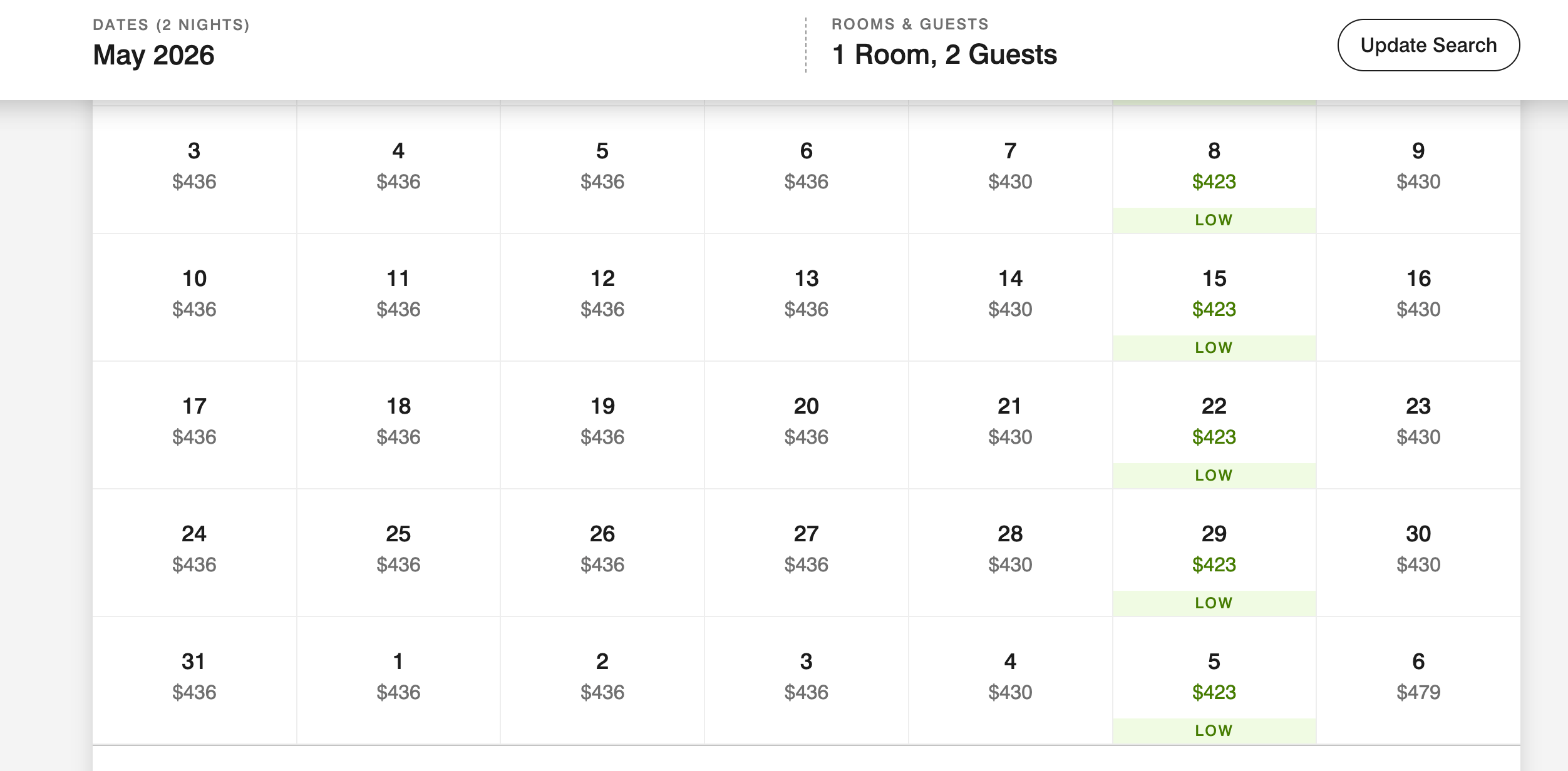The width and height of the screenshot is (1568, 771).
Task: Pick May 29 low price date
Action: pos(1214,553)
